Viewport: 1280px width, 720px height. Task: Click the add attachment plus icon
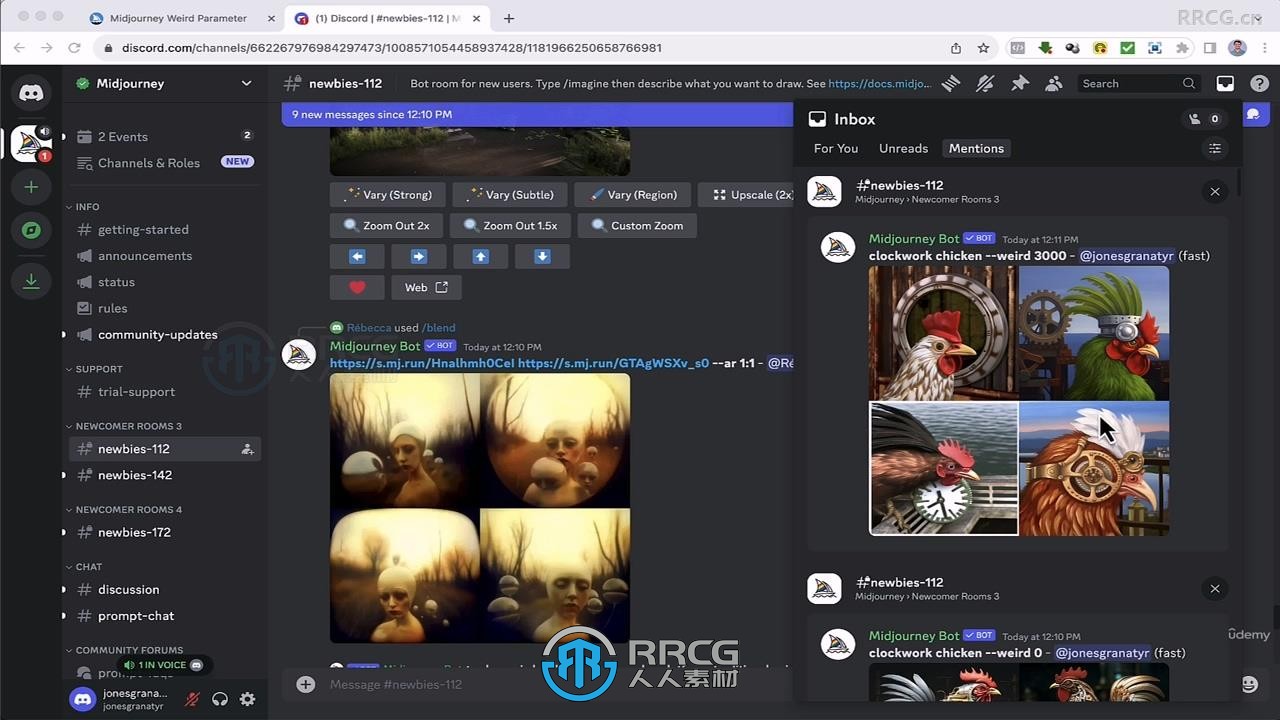[x=306, y=684]
